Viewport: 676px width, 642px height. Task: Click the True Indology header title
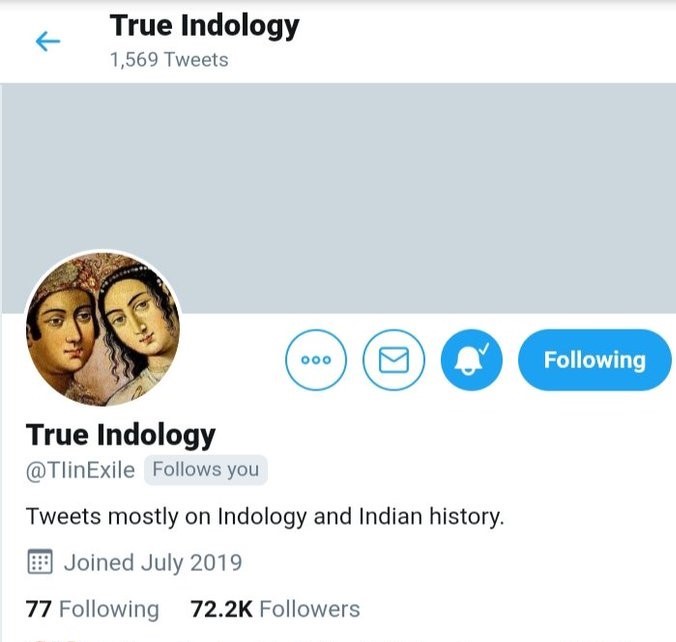204,26
